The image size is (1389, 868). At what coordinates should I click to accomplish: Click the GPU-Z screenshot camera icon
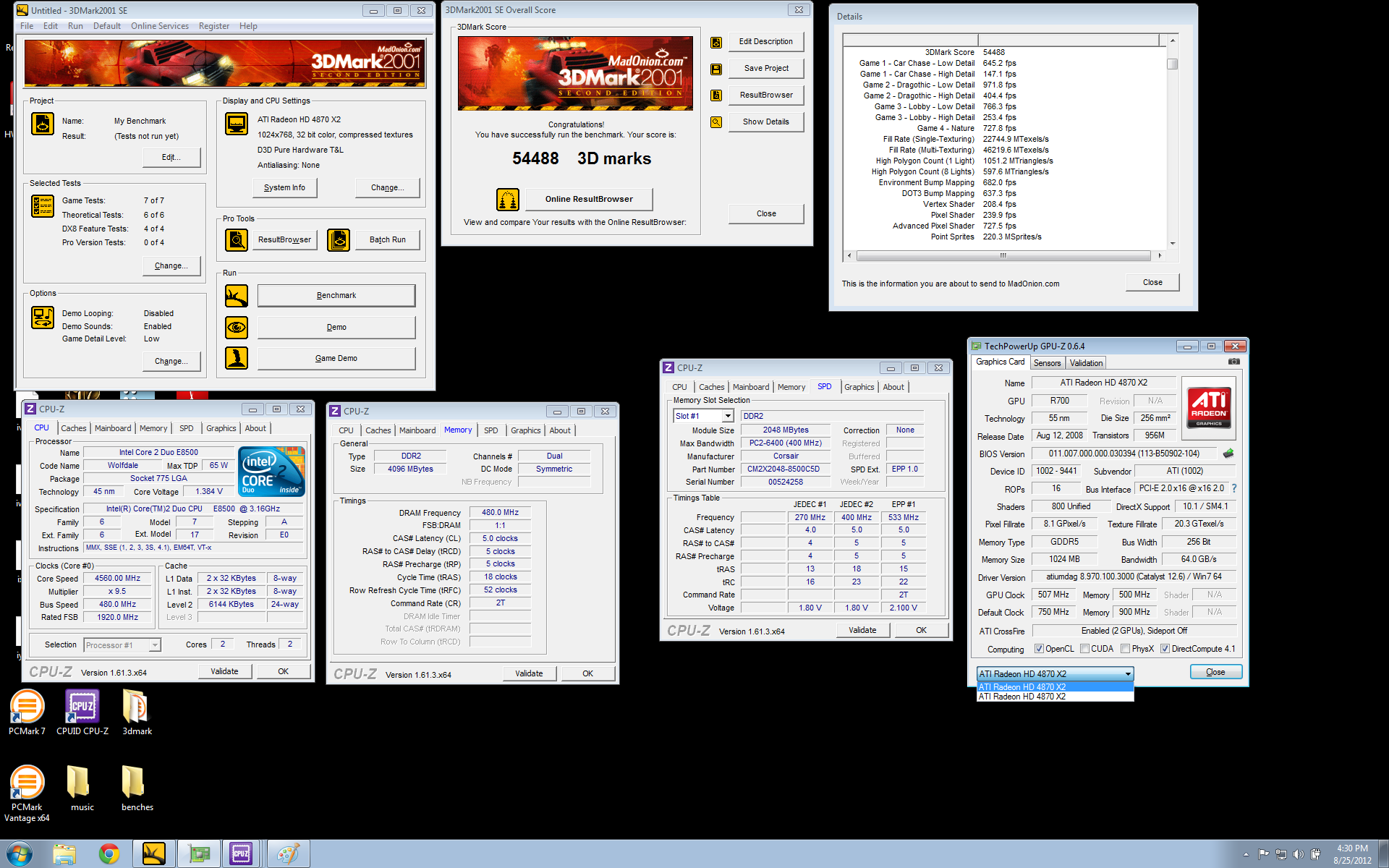point(1234,362)
